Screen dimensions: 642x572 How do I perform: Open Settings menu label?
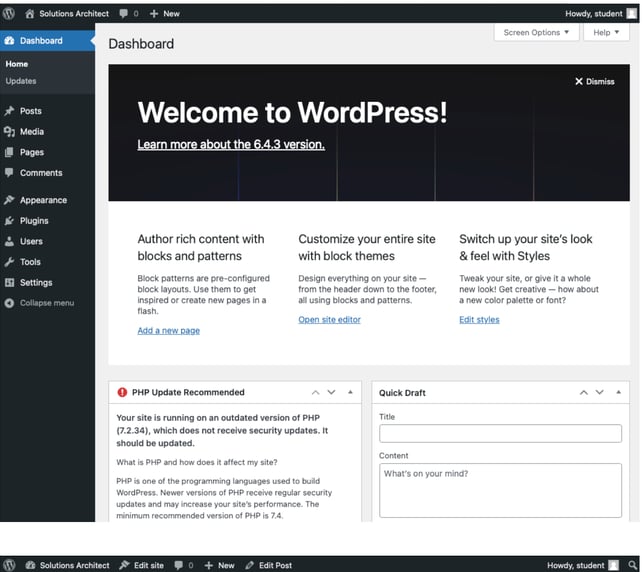click(36, 283)
